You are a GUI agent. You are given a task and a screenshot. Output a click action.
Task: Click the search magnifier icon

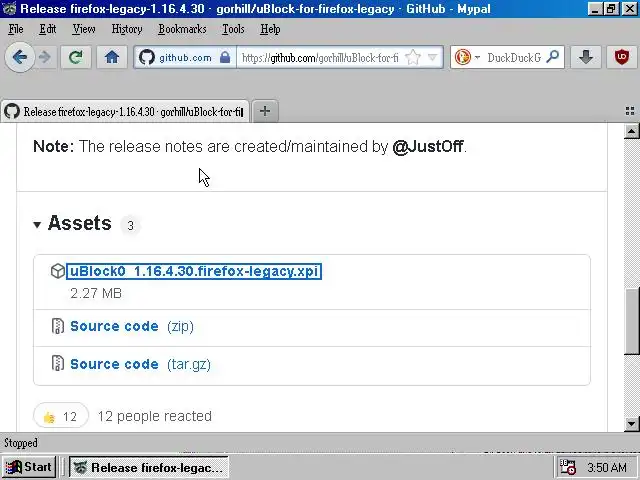click(x=553, y=57)
